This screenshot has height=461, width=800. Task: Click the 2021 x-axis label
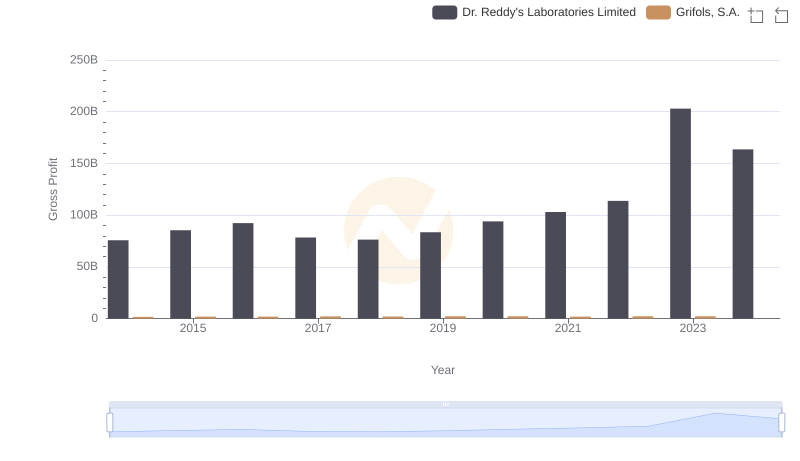pyautogui.click(x=568, y=328)
